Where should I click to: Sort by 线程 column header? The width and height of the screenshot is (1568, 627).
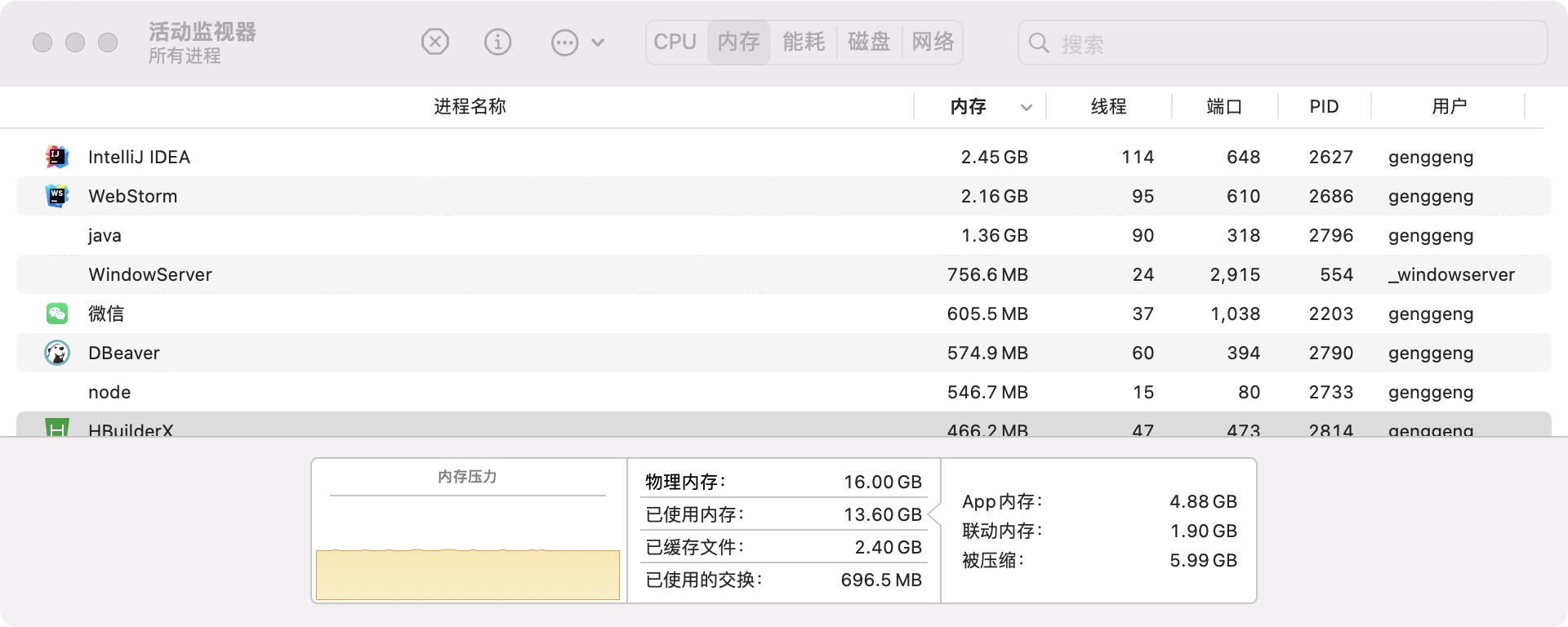coord(1108,107)
